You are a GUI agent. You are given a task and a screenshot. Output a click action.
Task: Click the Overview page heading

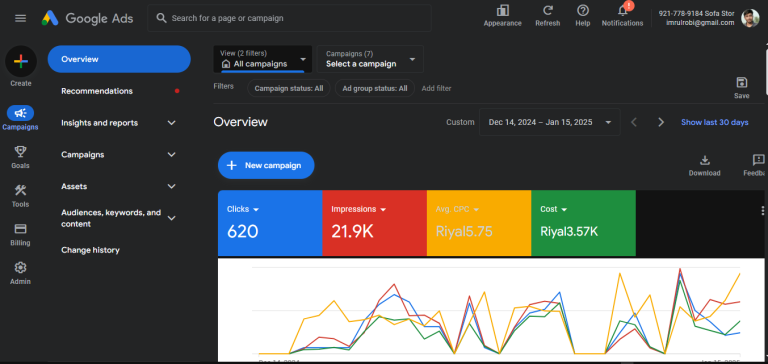pos(240,122)
